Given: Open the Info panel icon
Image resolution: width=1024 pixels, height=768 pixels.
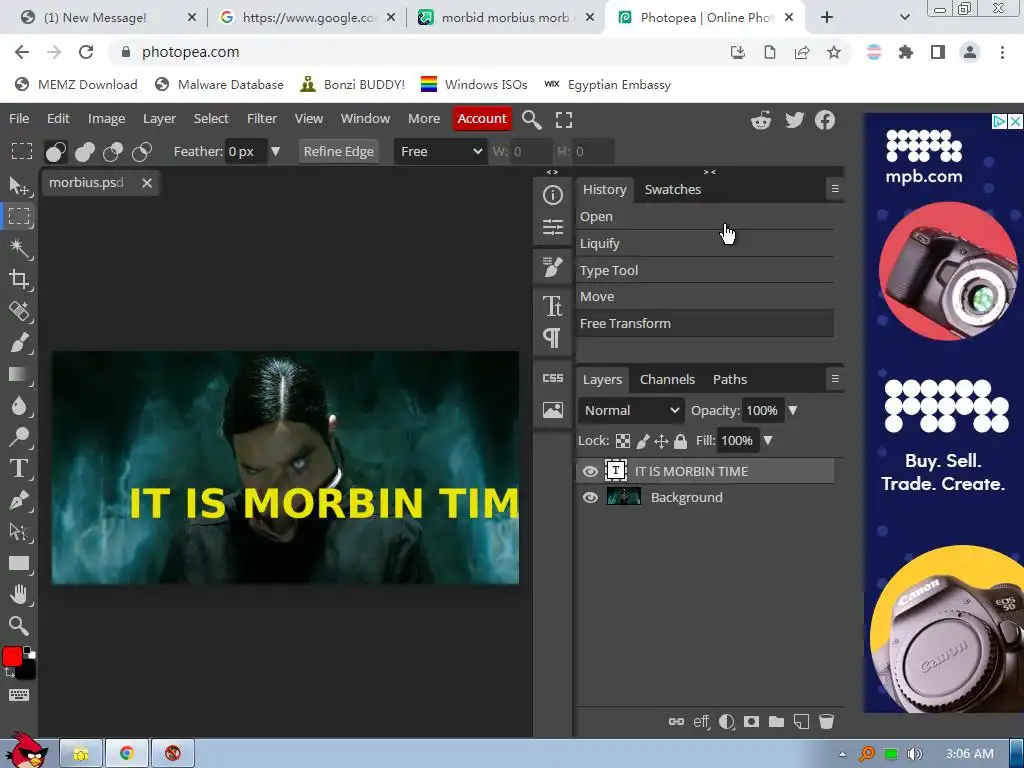Looking at the screenshot, I should pos(552,195).
